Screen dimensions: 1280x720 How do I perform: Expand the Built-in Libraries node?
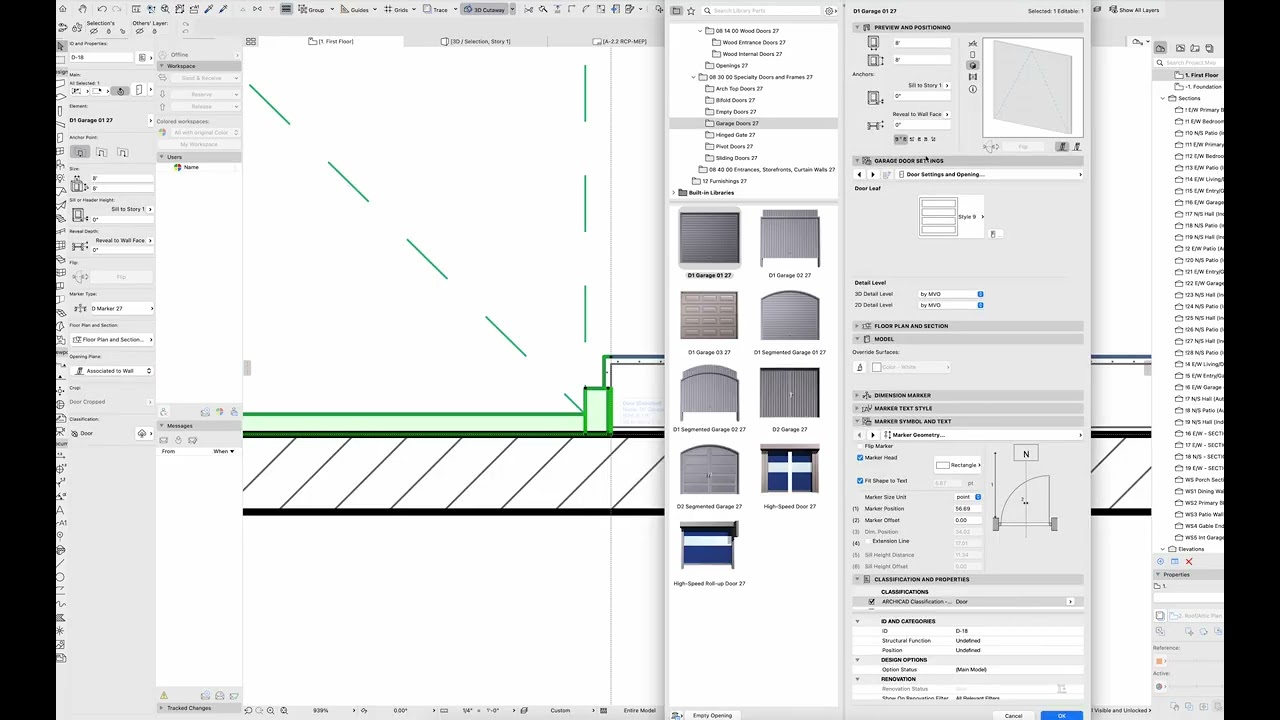tap(674, 193)
